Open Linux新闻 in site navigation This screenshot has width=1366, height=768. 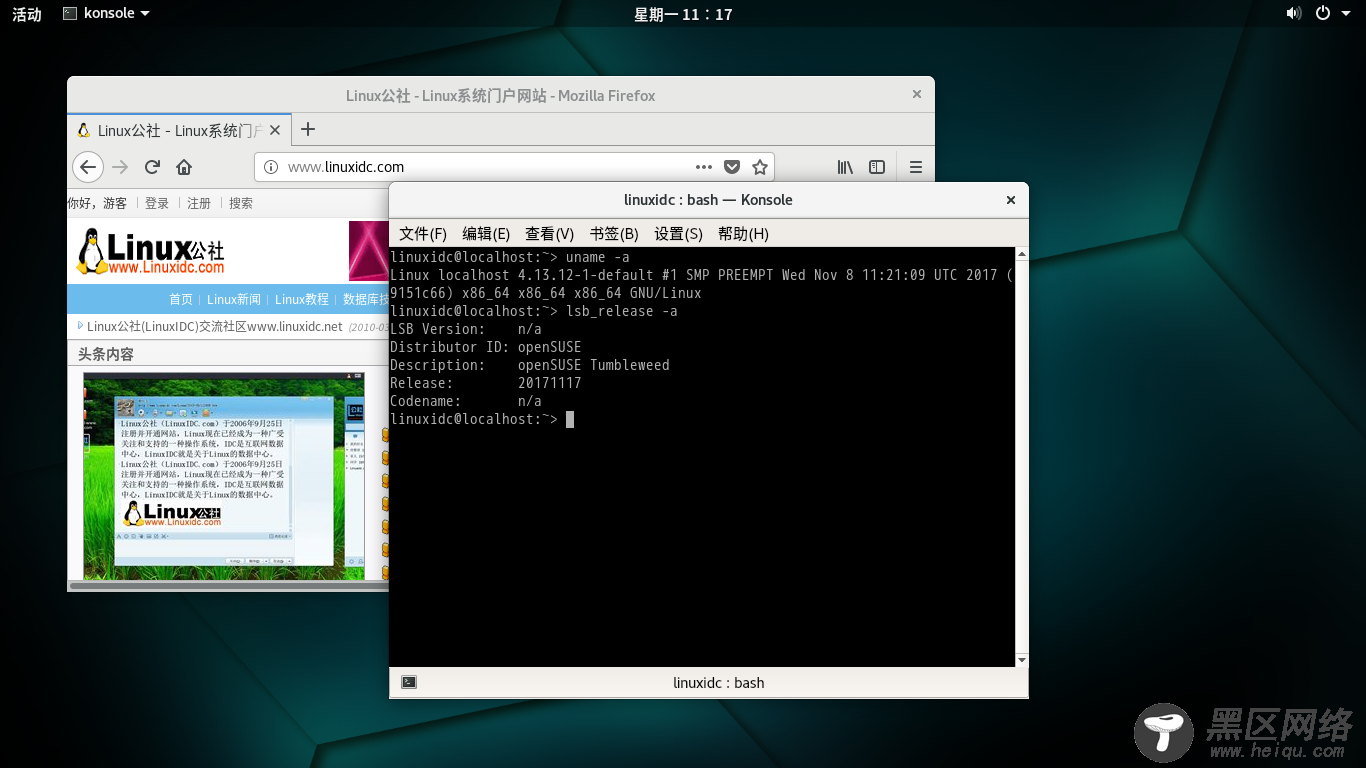[x=234, y=299]
